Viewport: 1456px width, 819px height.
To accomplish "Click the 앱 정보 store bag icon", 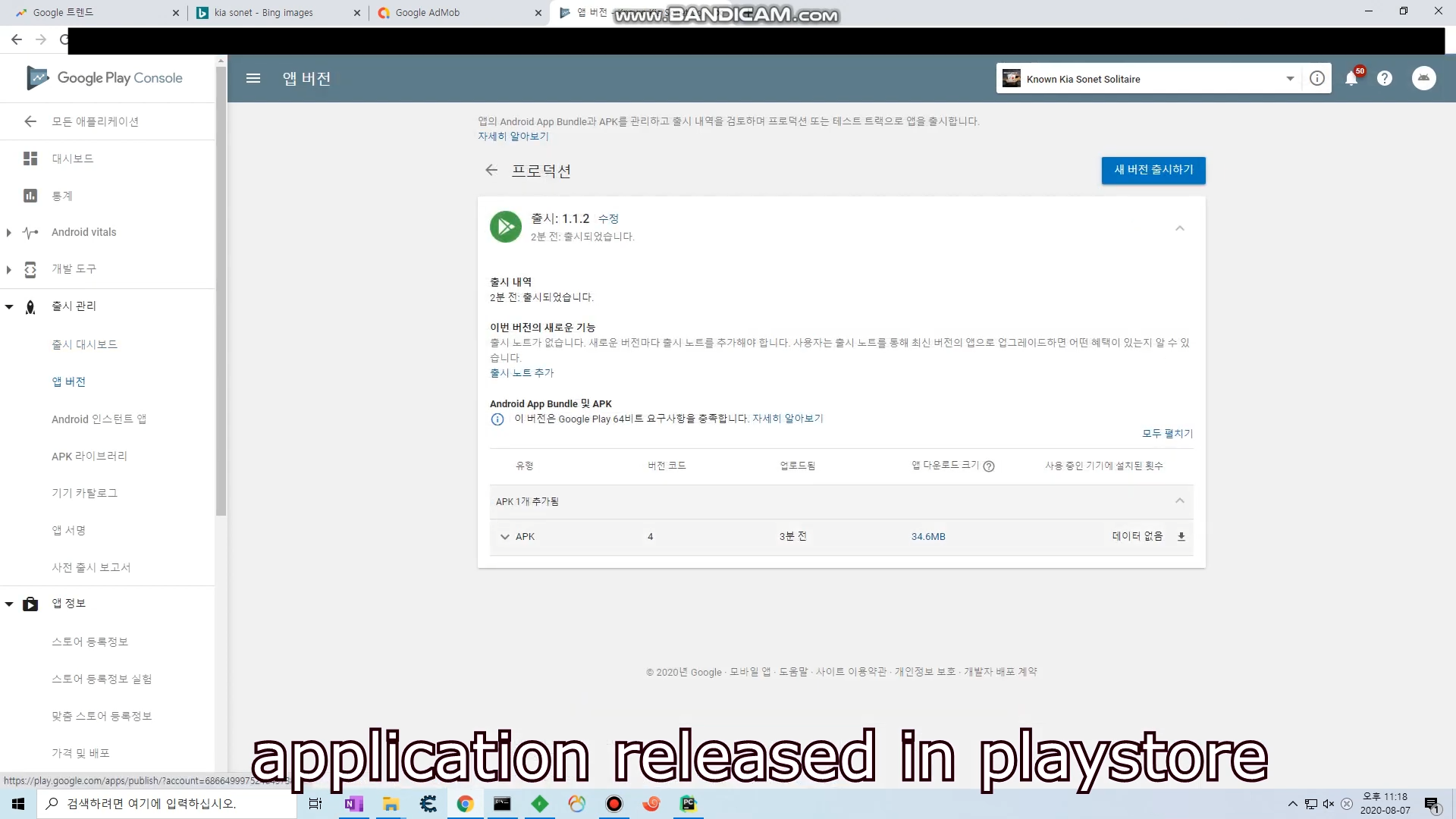I will click(30, 604).
